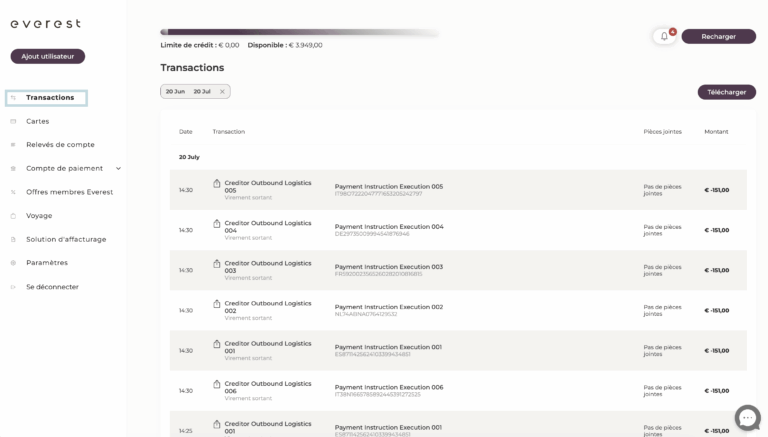Click the Télécharger button

tap(726, 92)
